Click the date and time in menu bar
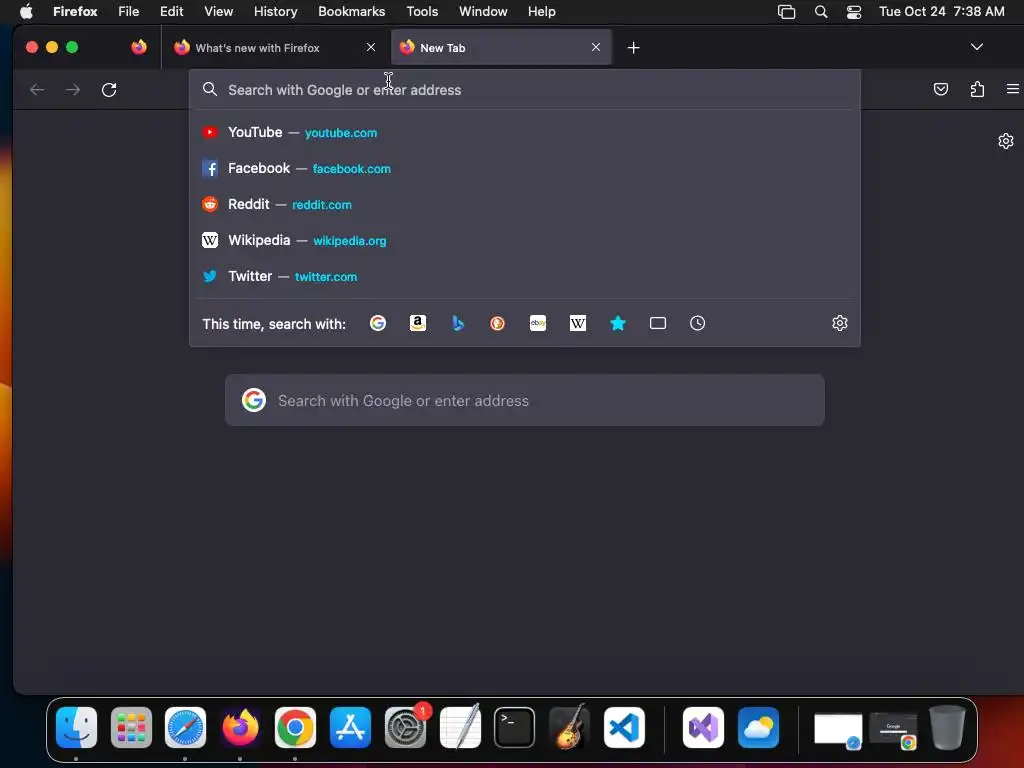Screen dimensions: 1024x768 click(941, 11)
